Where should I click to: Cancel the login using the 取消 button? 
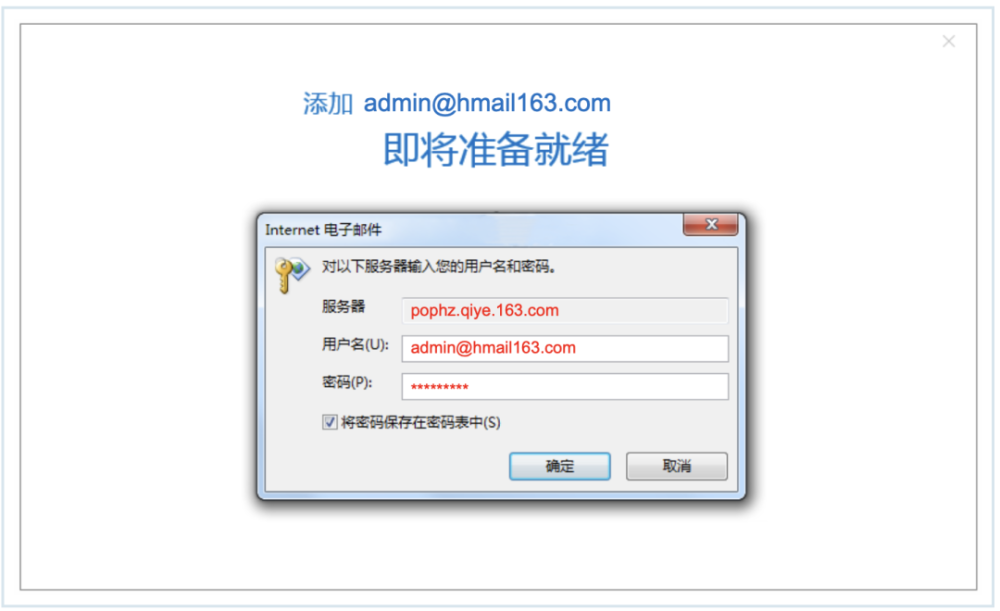point(677,466)
